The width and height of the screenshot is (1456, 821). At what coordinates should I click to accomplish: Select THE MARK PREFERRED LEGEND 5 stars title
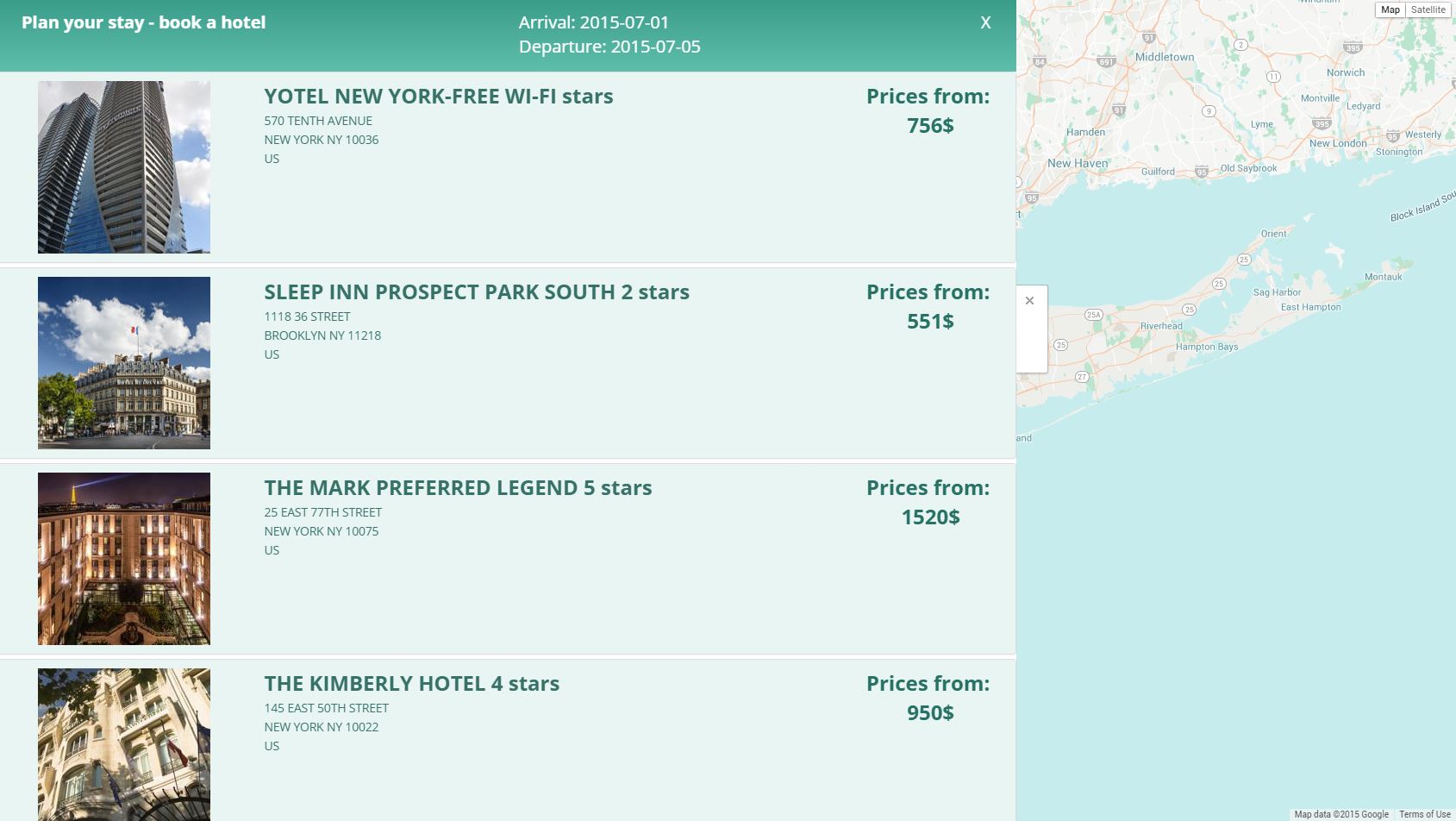[458, 487]
